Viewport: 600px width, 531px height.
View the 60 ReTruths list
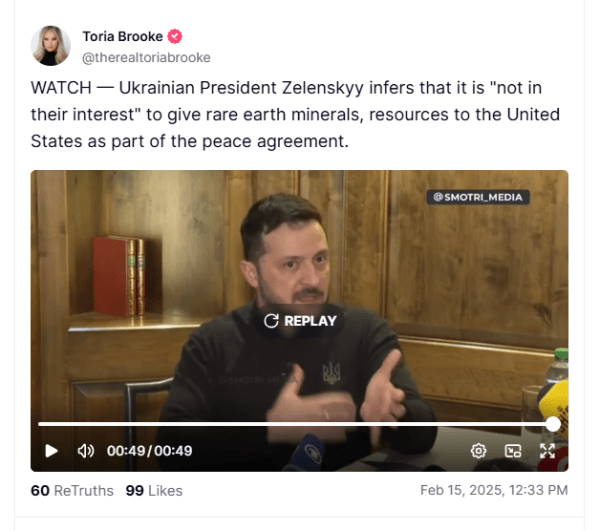pyautogui.click(x=72, y=490)
